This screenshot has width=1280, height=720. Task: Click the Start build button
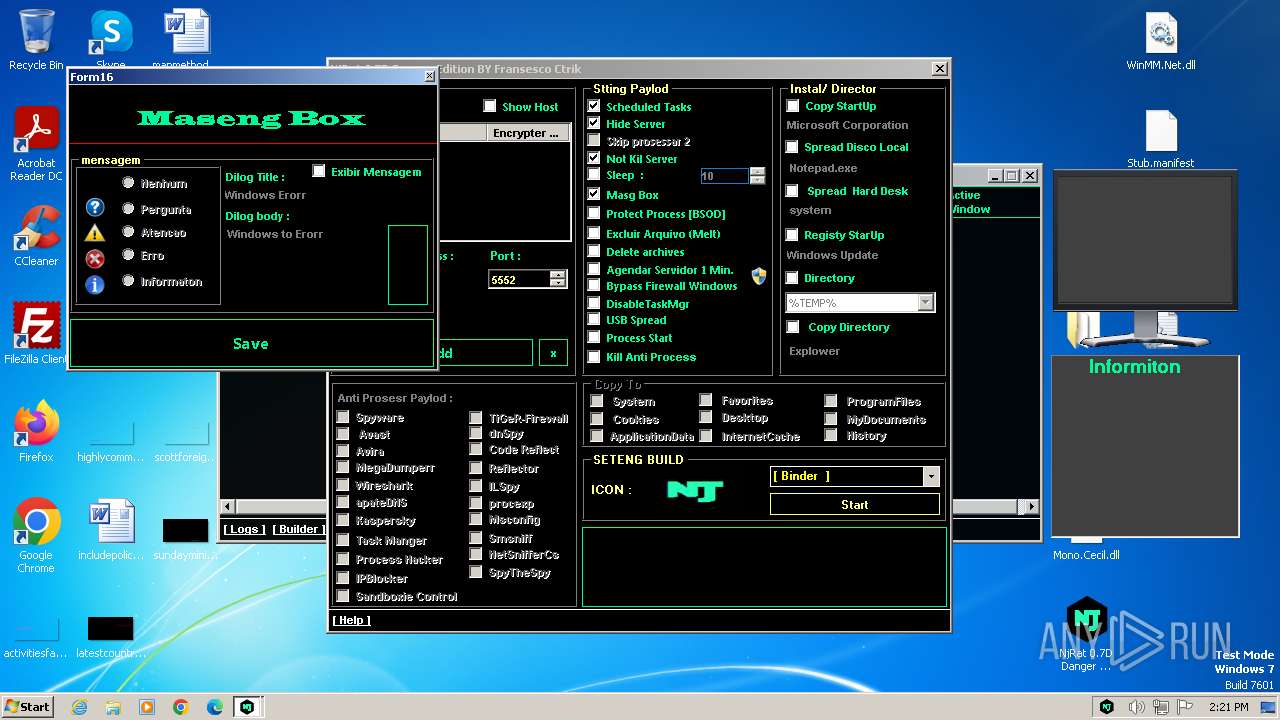(x=855, y=504)
